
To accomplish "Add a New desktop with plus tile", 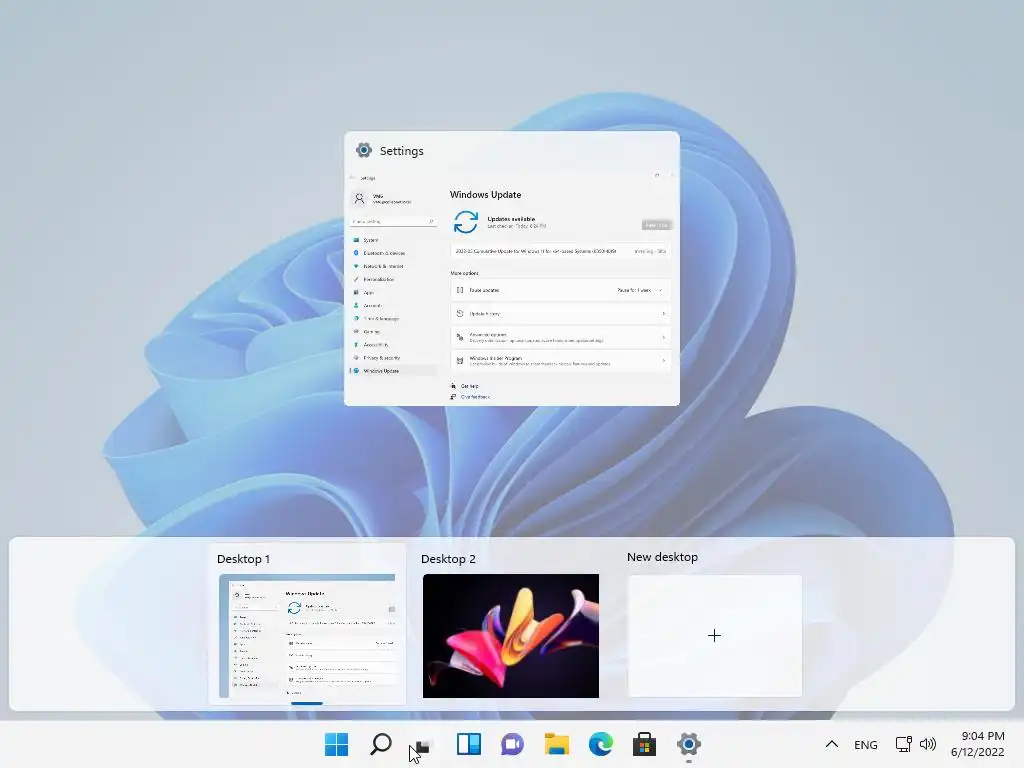I will click(x=714, y=636).
